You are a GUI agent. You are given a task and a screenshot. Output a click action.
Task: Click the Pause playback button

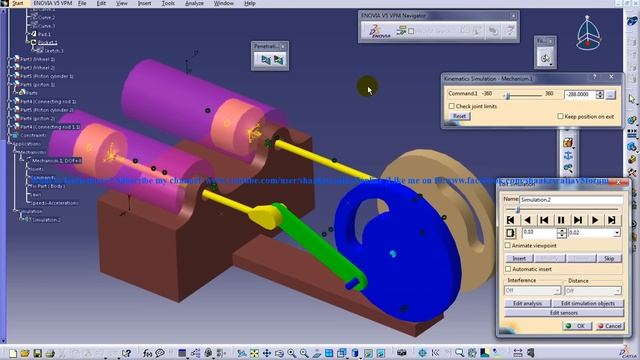(561, 220)
